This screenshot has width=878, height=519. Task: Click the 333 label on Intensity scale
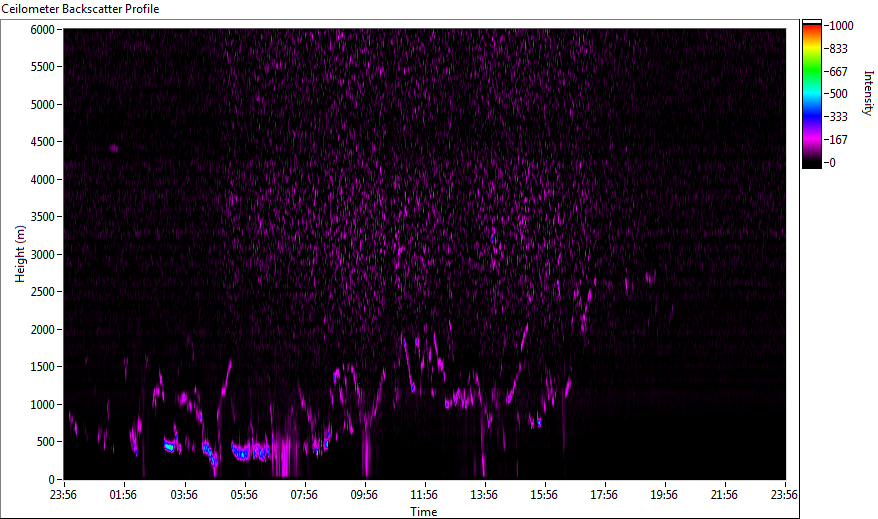click(x=839, y=117)
